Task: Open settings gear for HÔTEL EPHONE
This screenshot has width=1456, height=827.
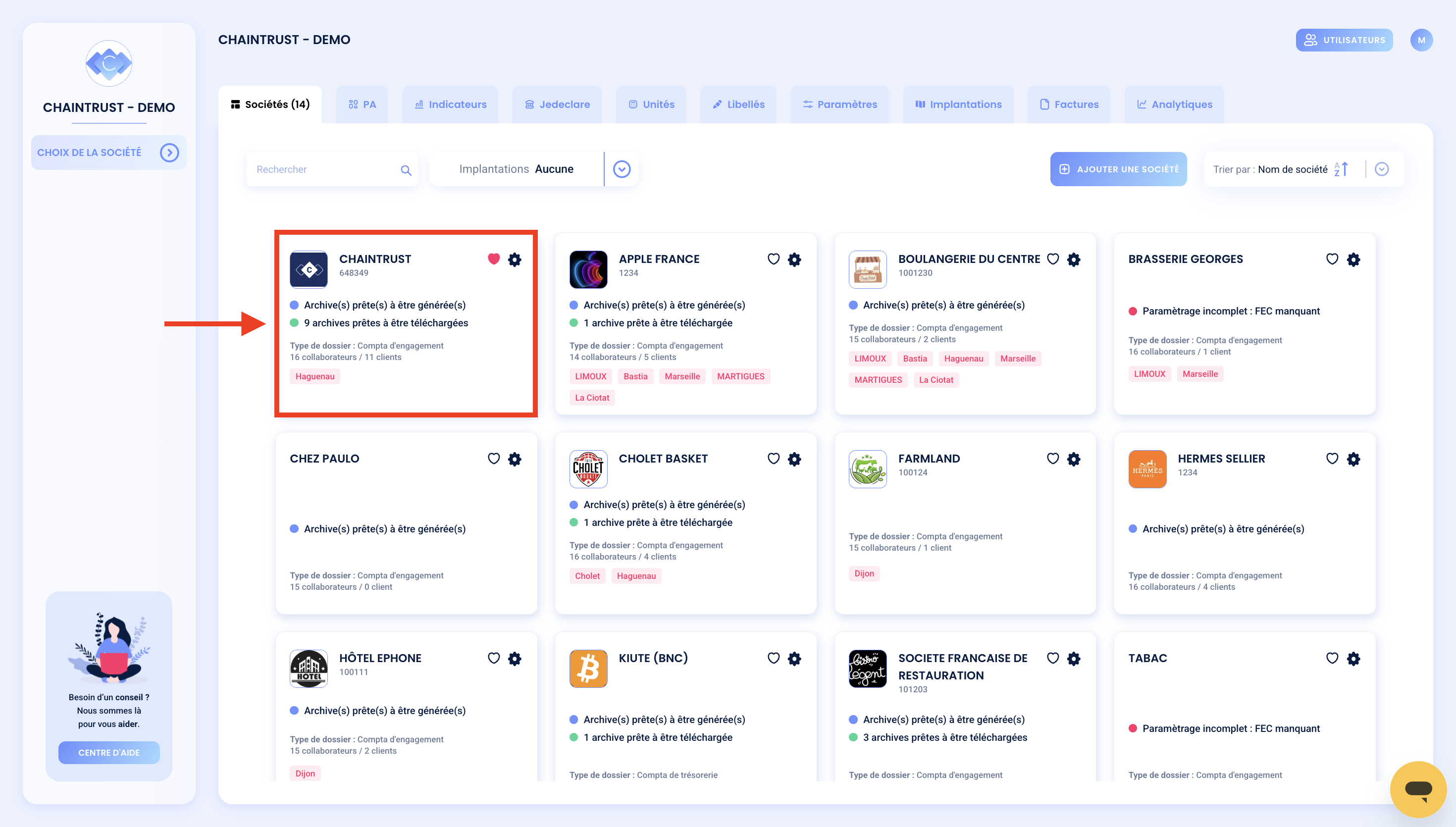Action: click(x=515, y=658)
